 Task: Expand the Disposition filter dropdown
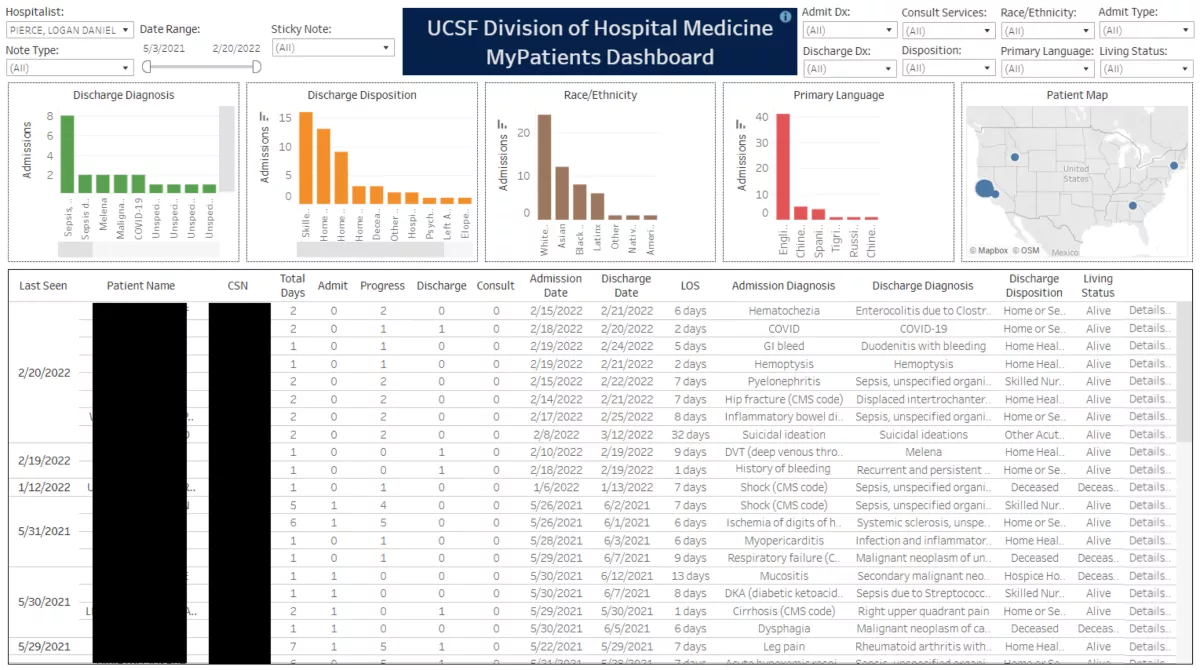[948, 69]
